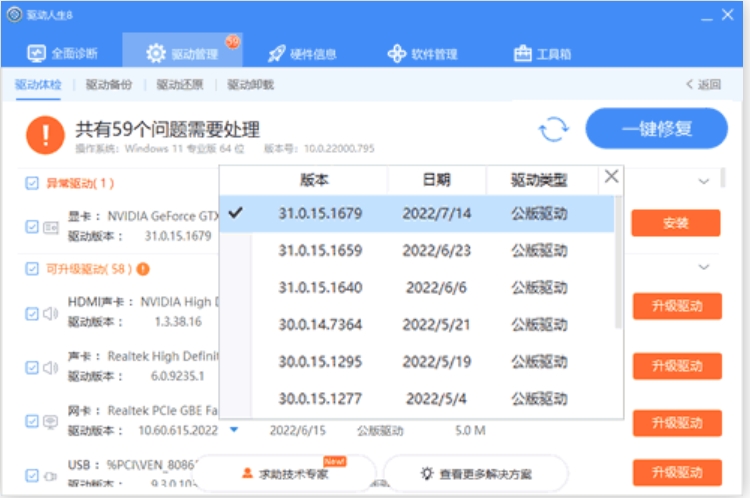Screen dimensions: 750x498
Task: Click the red 59 notification badge
Action: pos(232,42)
